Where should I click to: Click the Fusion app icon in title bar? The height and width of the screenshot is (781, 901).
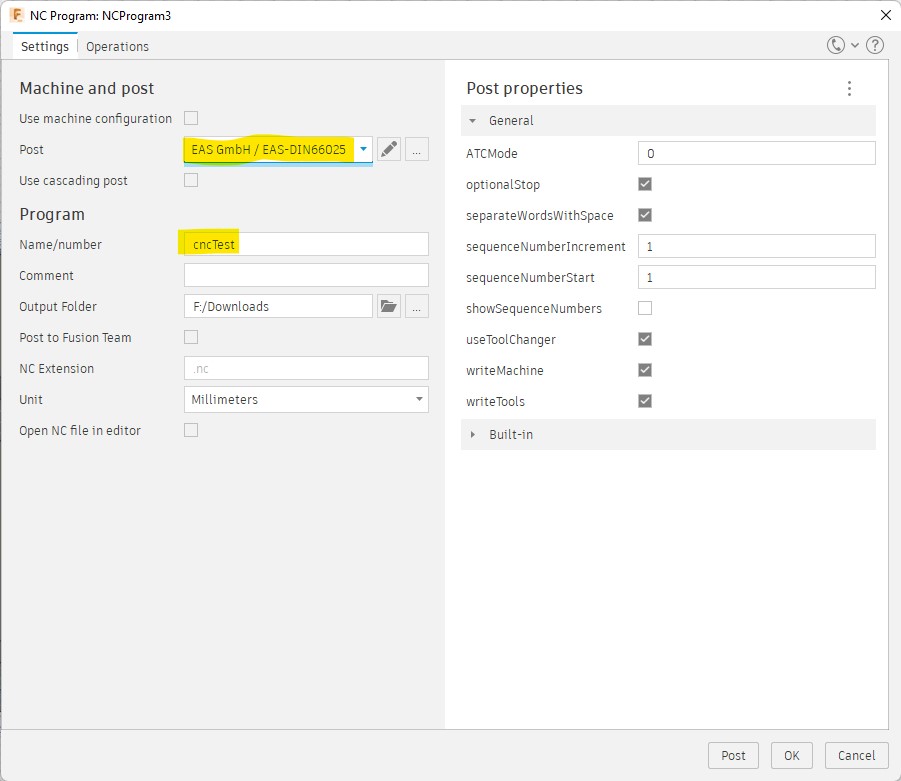pyautogui.click(x=16, y=15)
